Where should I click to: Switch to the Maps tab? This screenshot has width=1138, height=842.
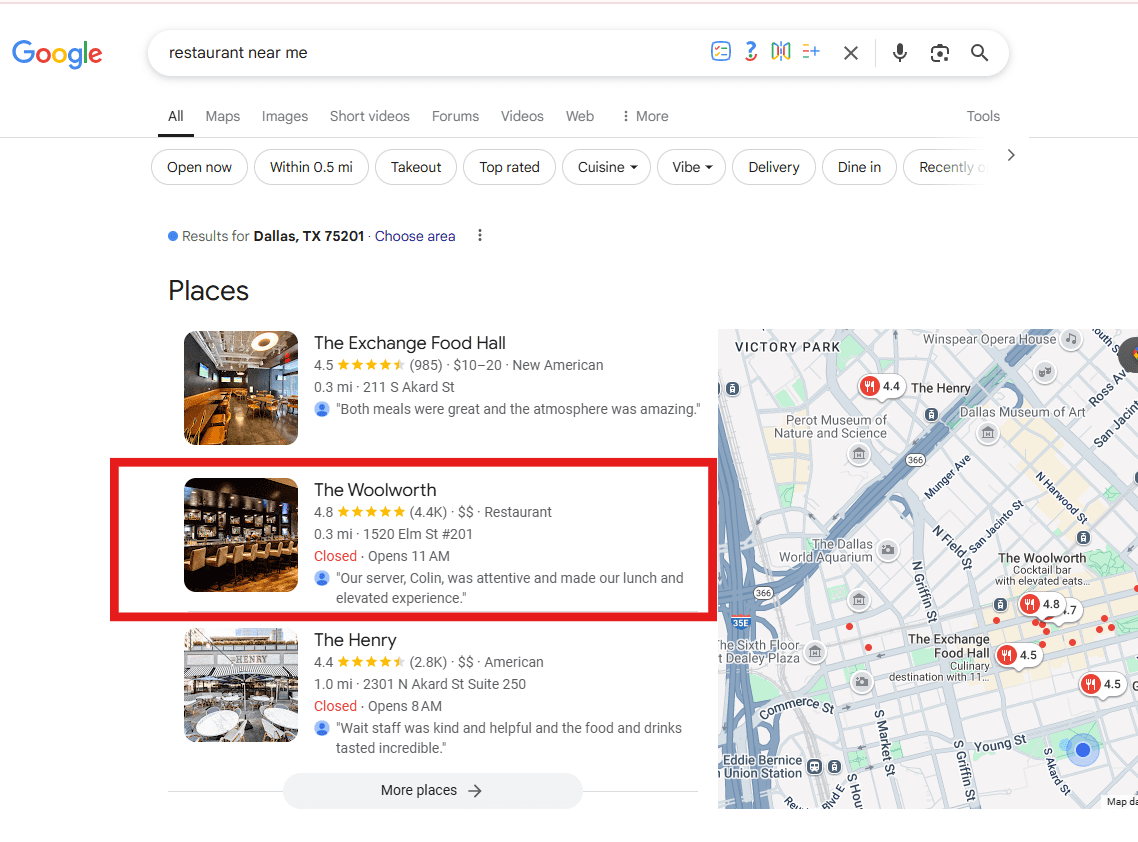tap(223, 116)
